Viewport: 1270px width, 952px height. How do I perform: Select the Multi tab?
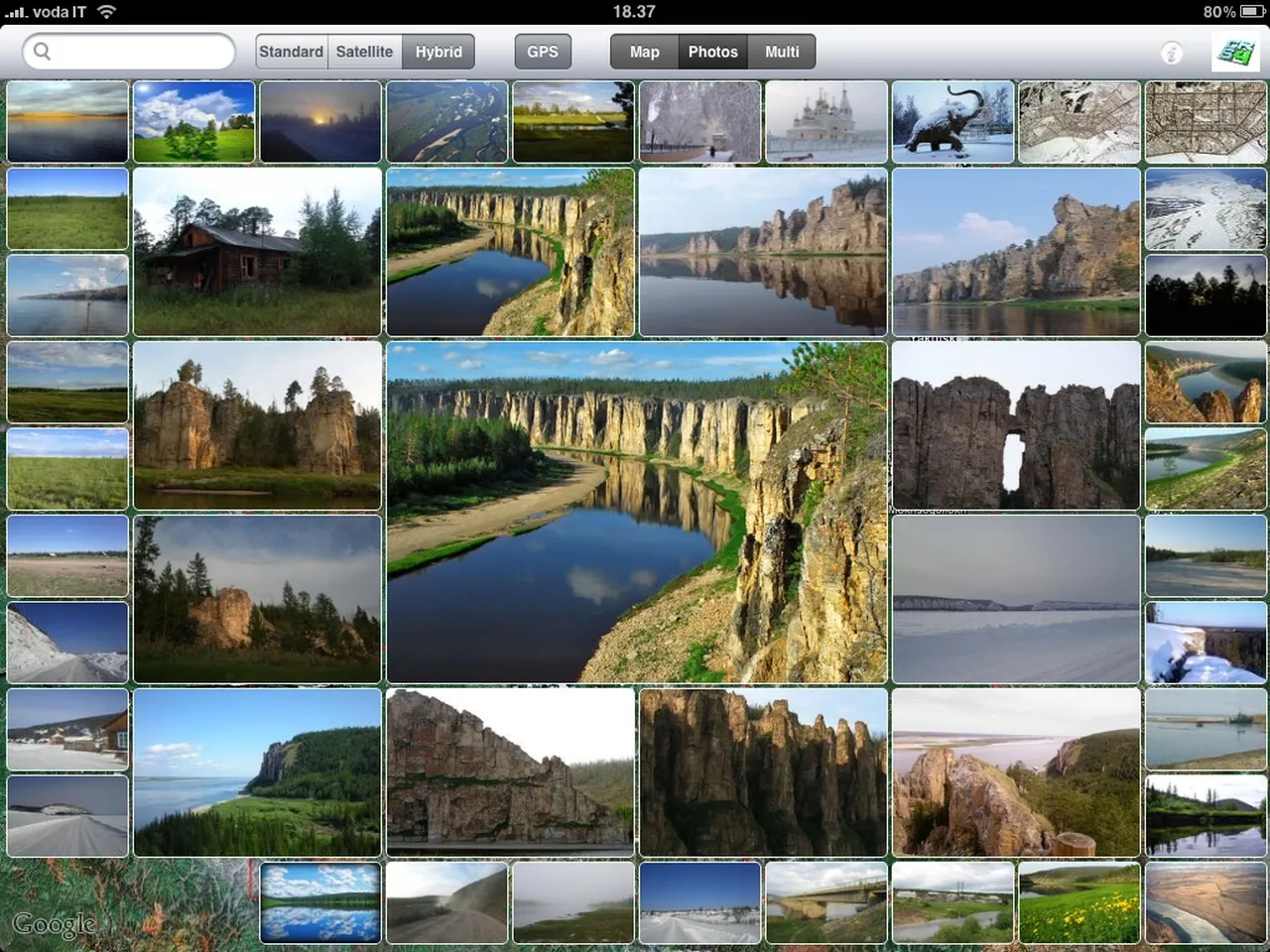coord(782,52)
